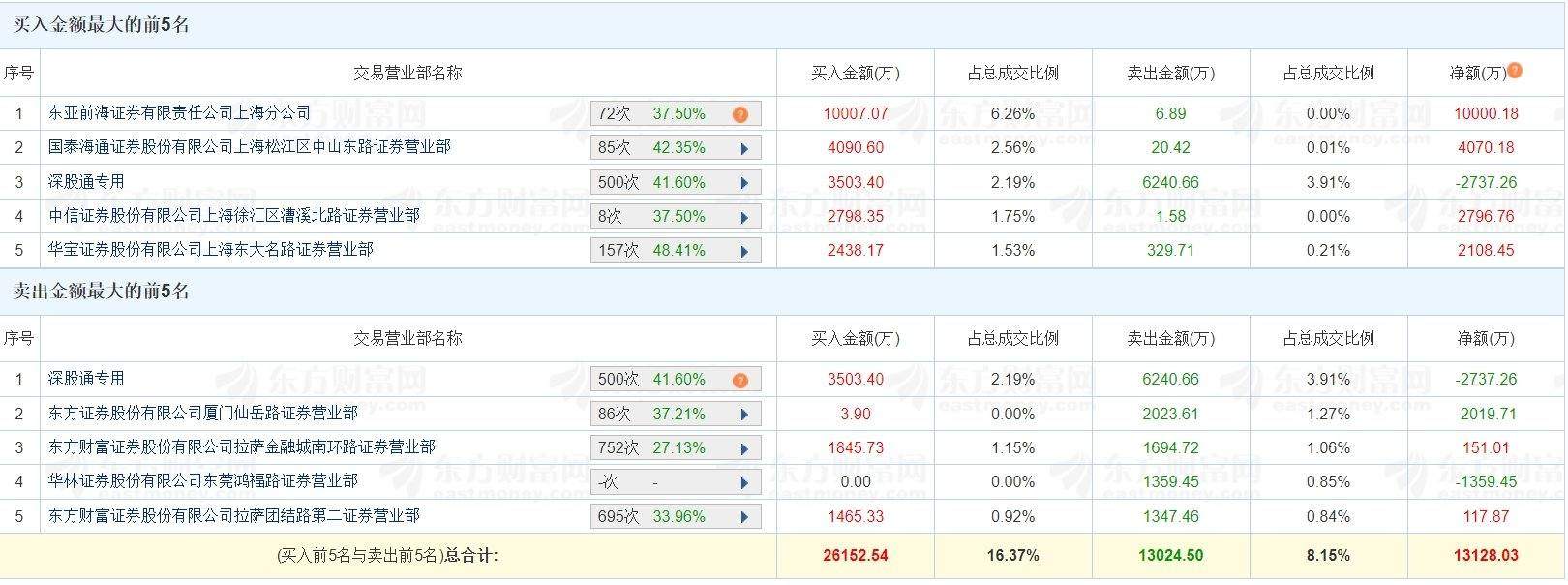Click the blue arrow in the 中信证券 row
The image size is (1568, 585).
pyautogui.click(x=744, y=217)
